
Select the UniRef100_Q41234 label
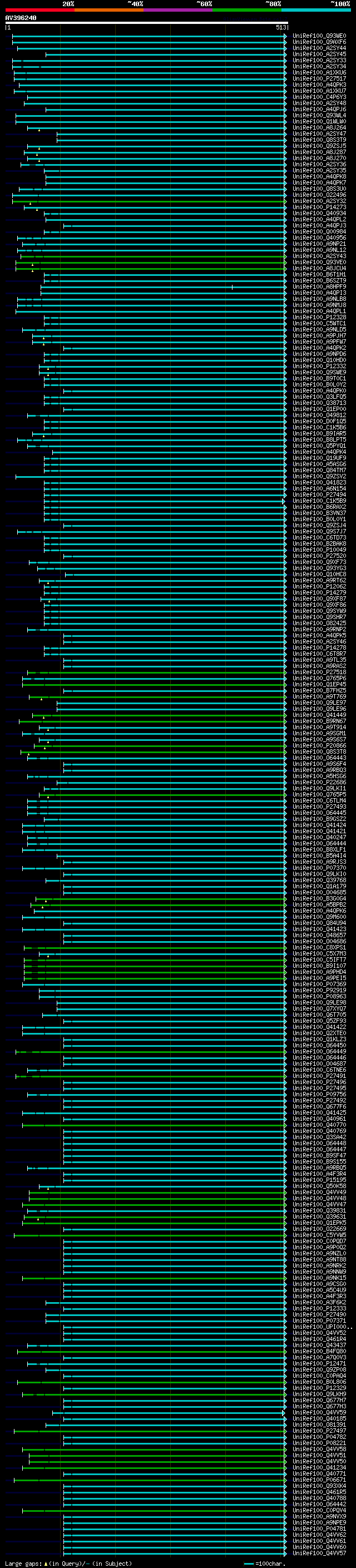point(319,1467)
